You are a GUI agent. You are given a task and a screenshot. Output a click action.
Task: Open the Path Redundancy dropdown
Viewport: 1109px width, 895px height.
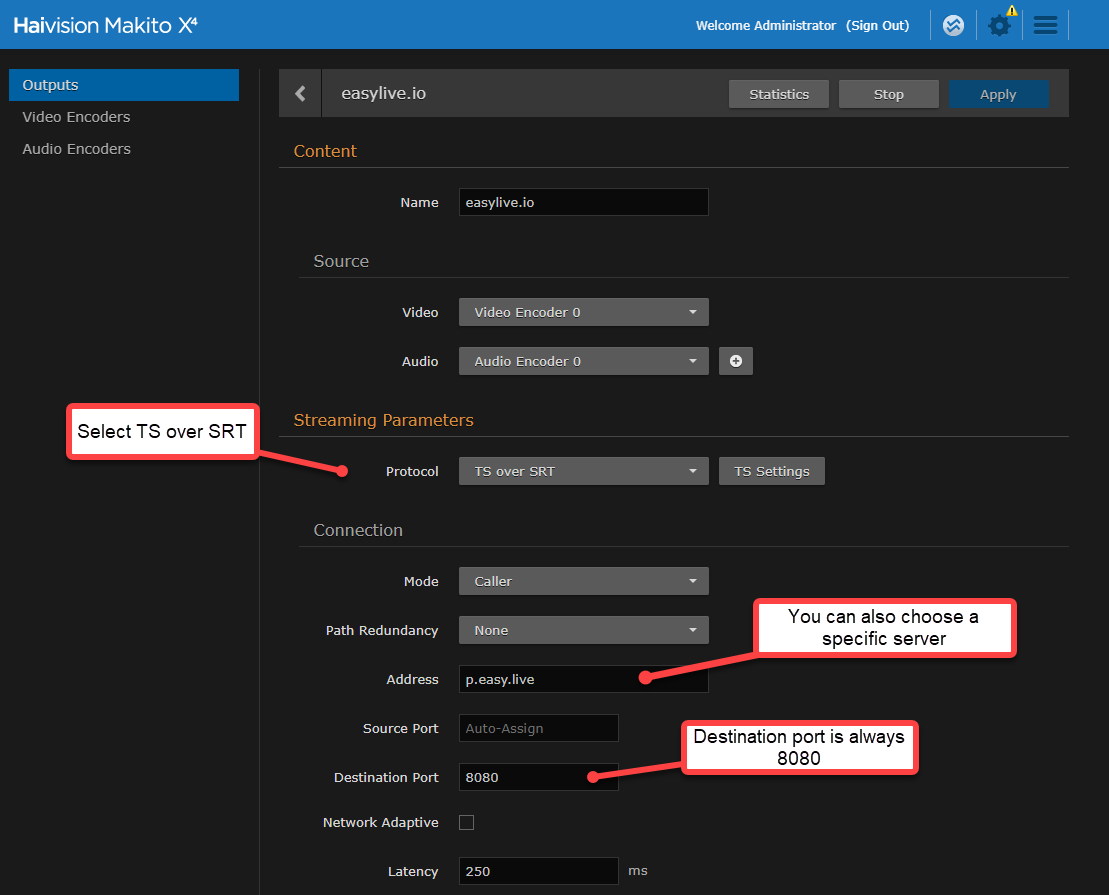583,630
